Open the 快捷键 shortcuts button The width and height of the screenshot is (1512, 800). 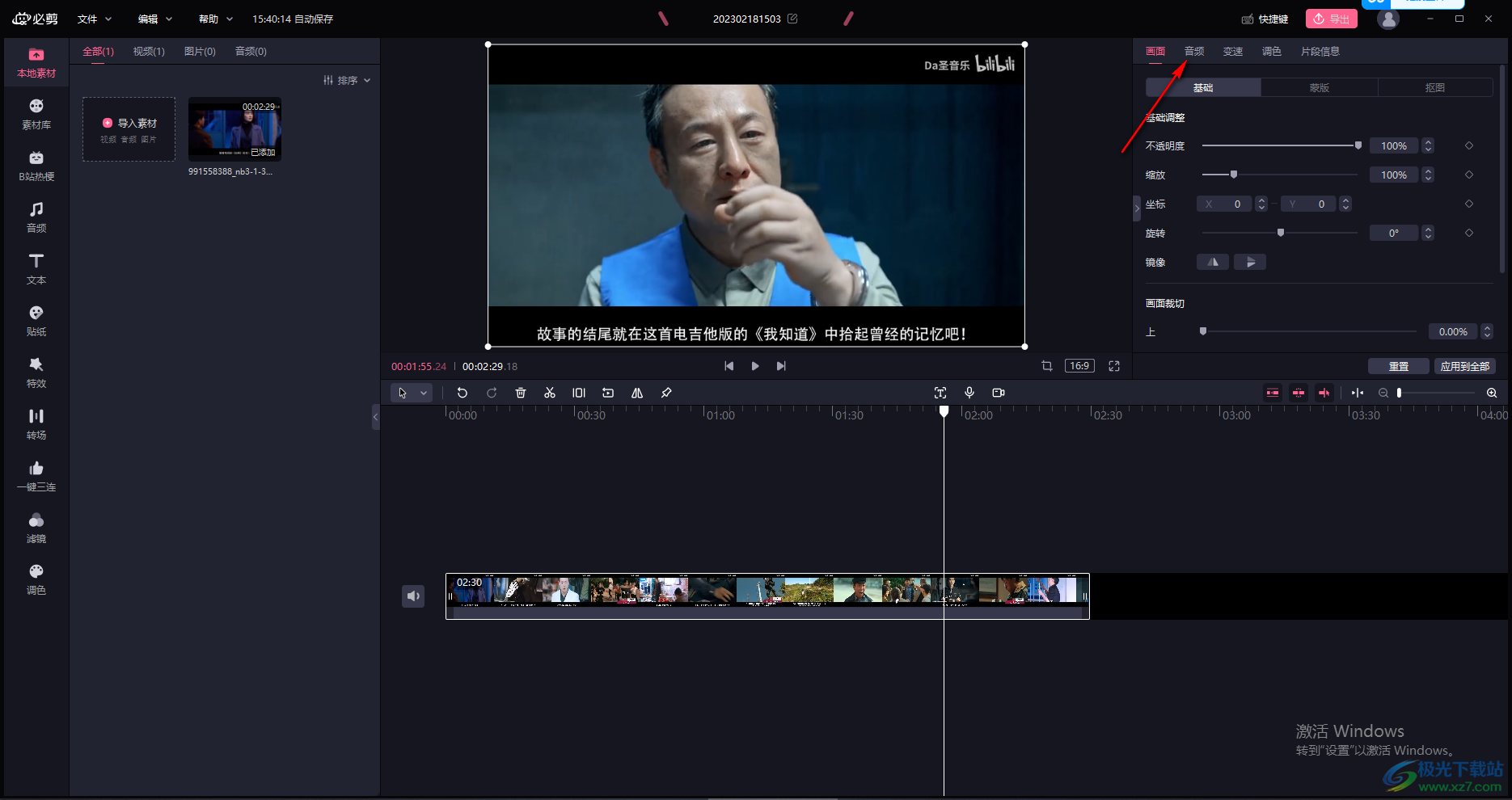[x=1265, y=19]
